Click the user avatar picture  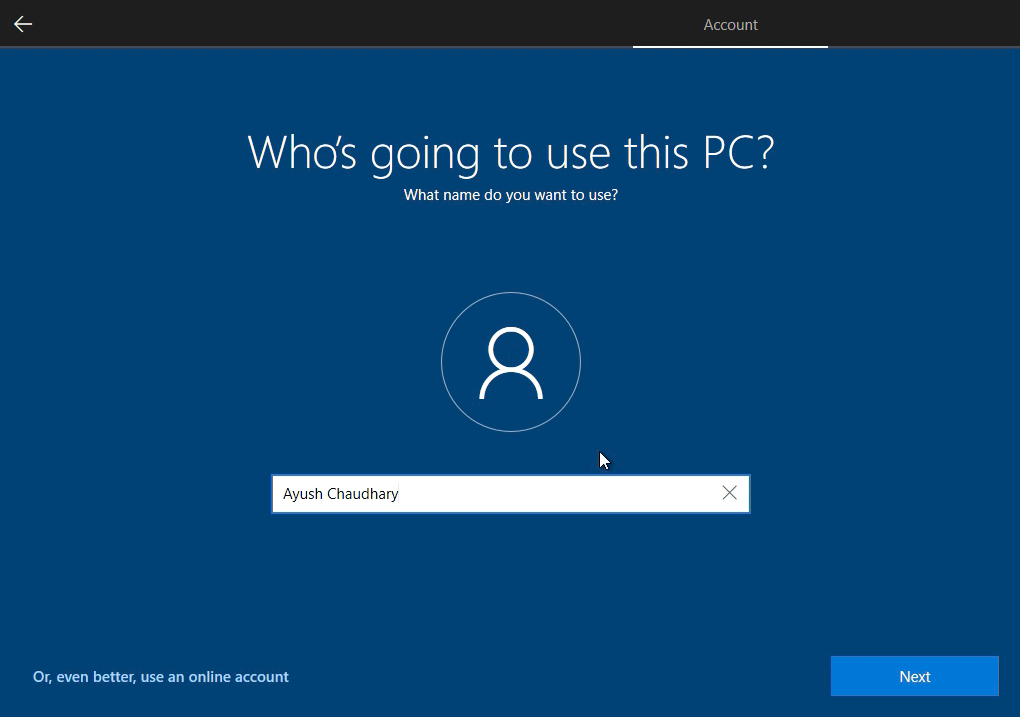(x=511, y=362)
